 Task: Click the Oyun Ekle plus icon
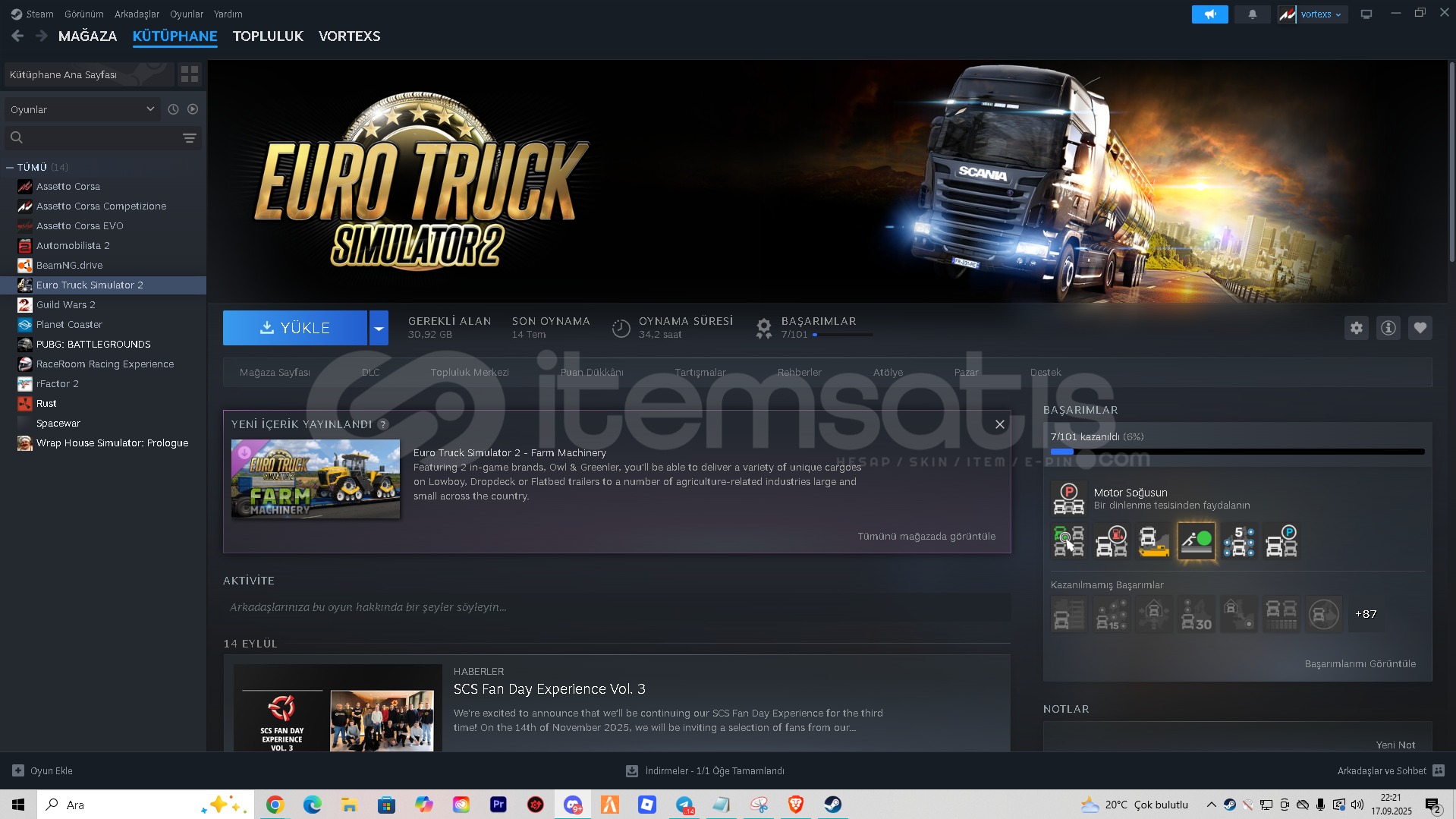pyautogui.click(x=18, y=770)
